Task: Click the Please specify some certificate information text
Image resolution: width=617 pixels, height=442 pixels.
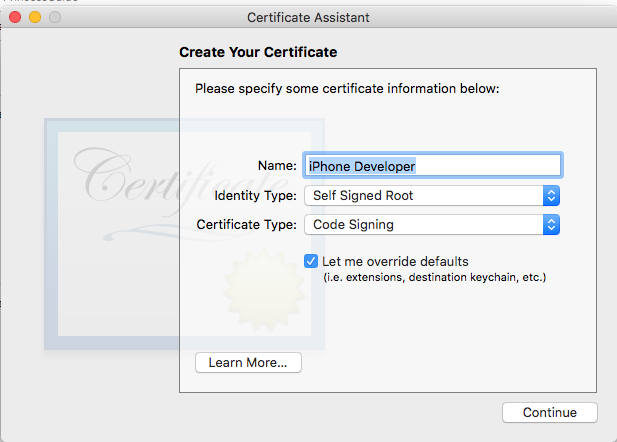Action: coord(347,89)
